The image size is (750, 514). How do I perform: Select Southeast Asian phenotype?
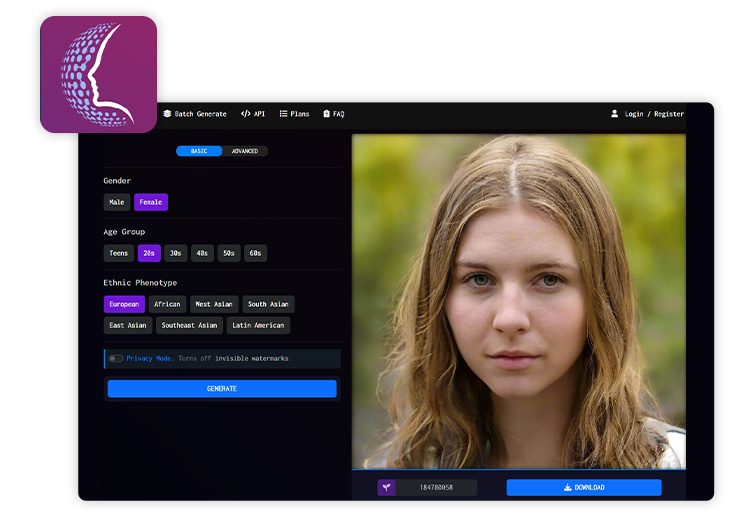[x=189, y=325]
